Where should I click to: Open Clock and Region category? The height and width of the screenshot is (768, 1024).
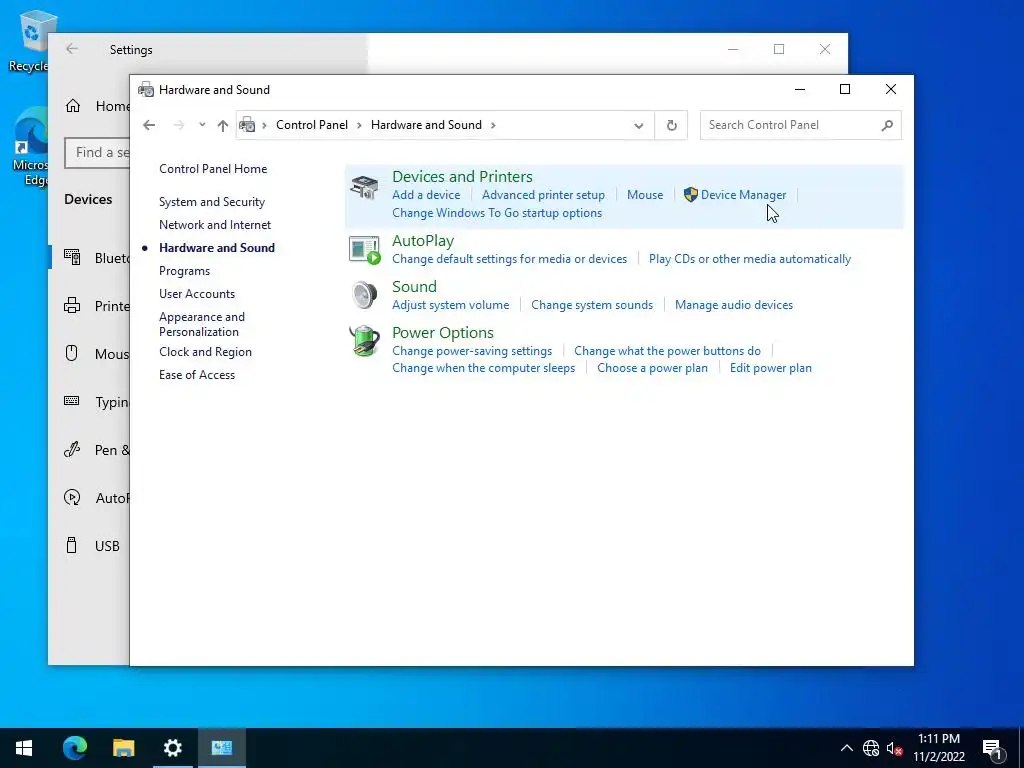[x=205, y=351]
